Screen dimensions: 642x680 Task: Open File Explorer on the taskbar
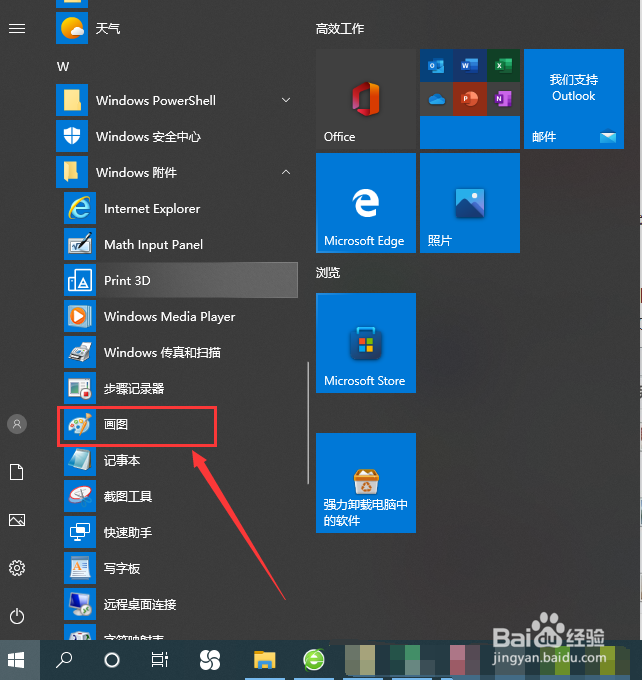click(265, 660)
